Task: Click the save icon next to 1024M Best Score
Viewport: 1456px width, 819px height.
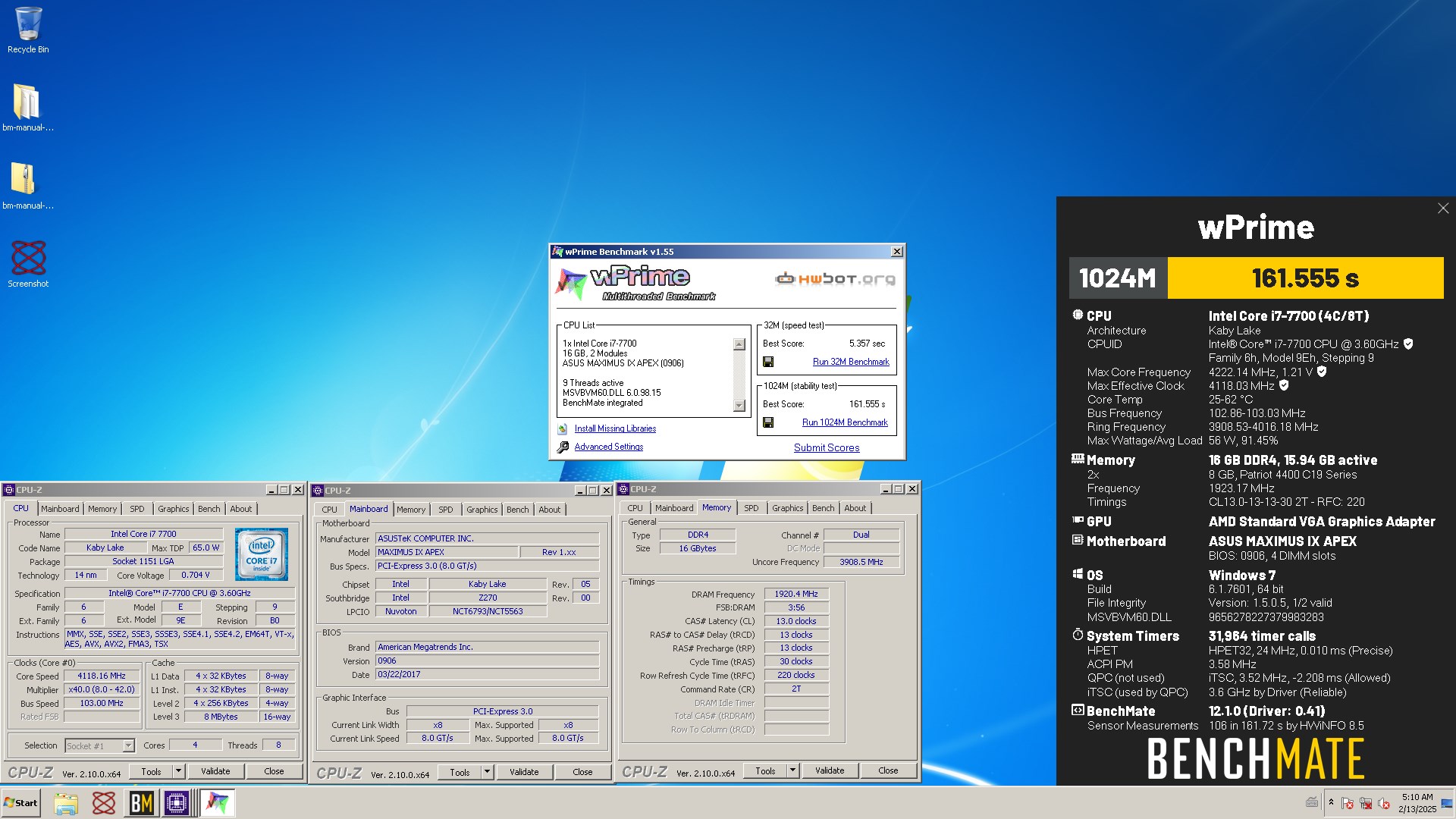Action: pos(767,422)
